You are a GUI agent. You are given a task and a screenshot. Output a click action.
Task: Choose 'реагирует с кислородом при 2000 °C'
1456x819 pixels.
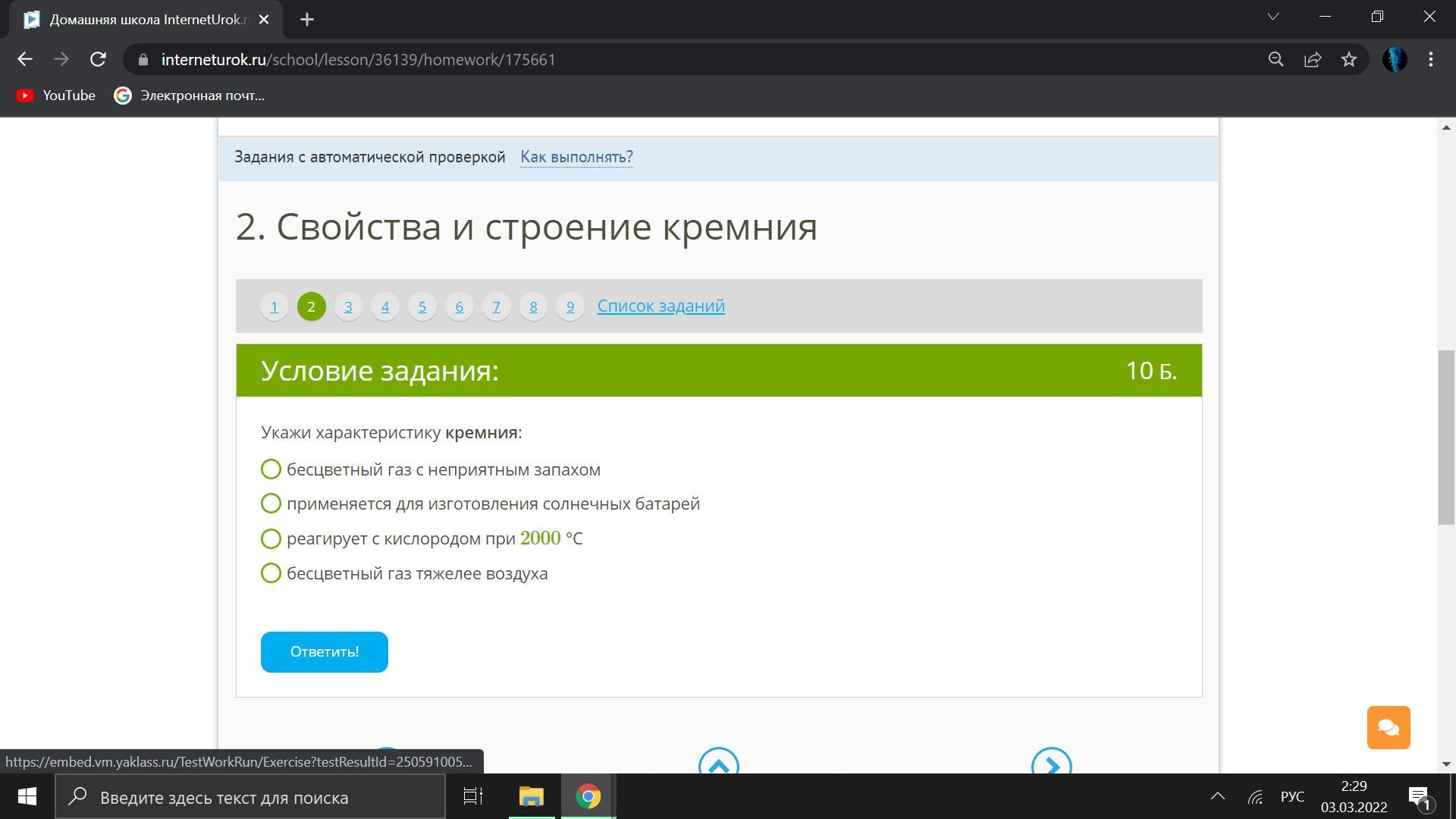[271, 538]
